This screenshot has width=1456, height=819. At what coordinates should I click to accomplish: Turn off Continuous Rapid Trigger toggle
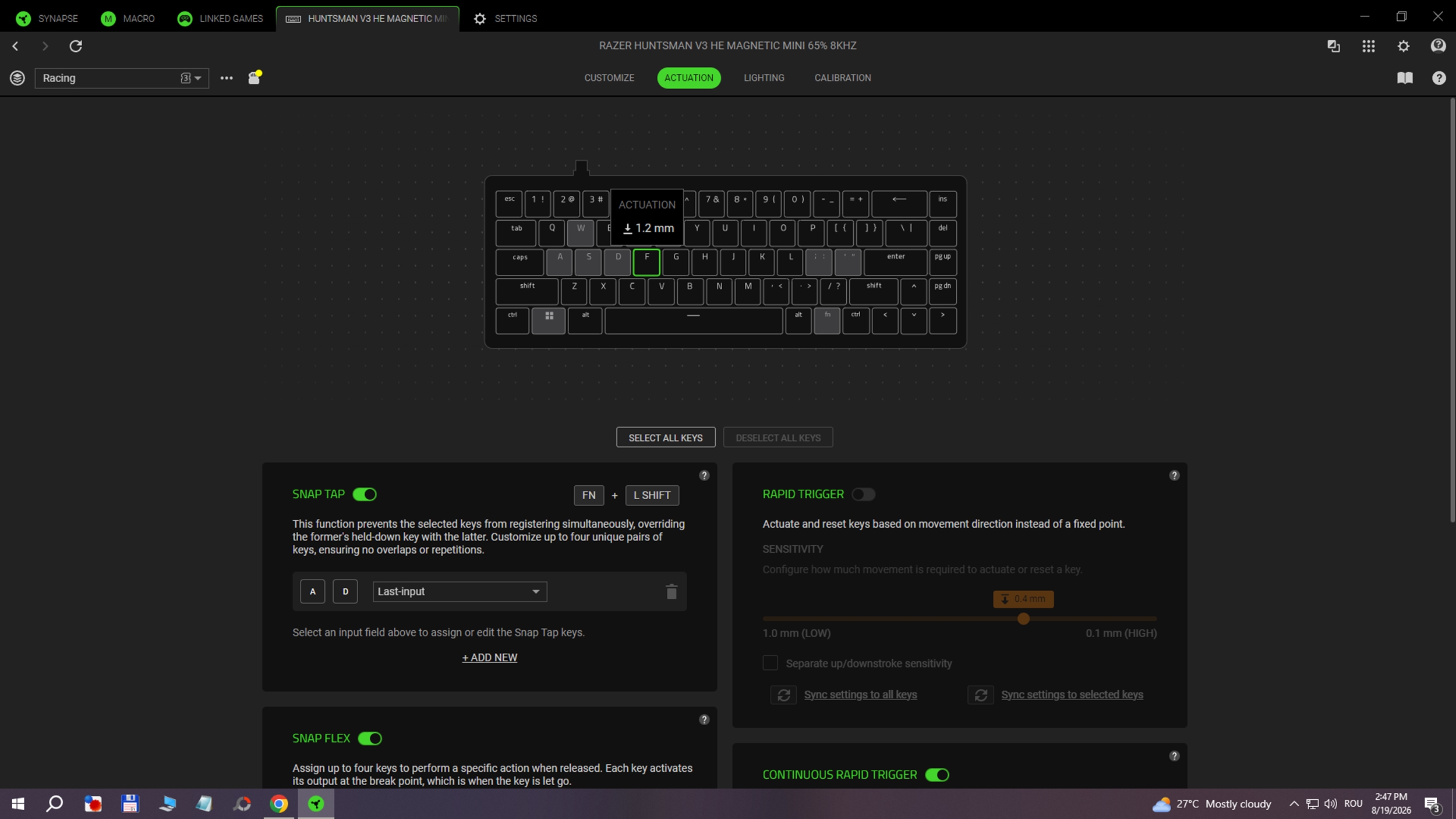coord(937,775)
